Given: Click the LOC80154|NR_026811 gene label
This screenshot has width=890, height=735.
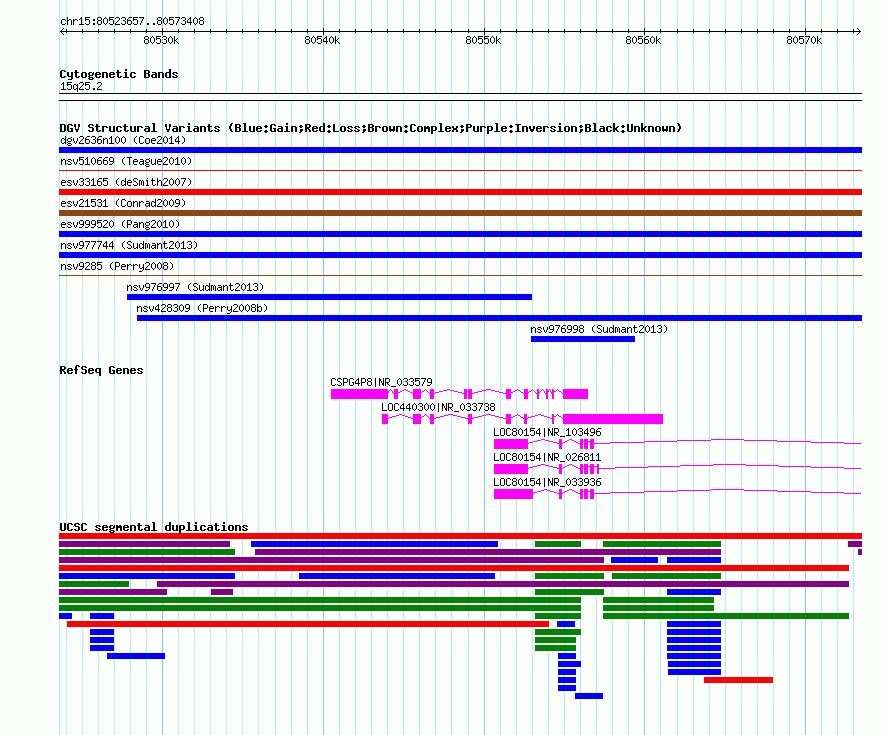Looking at the screenshot, I should point(547,457).
